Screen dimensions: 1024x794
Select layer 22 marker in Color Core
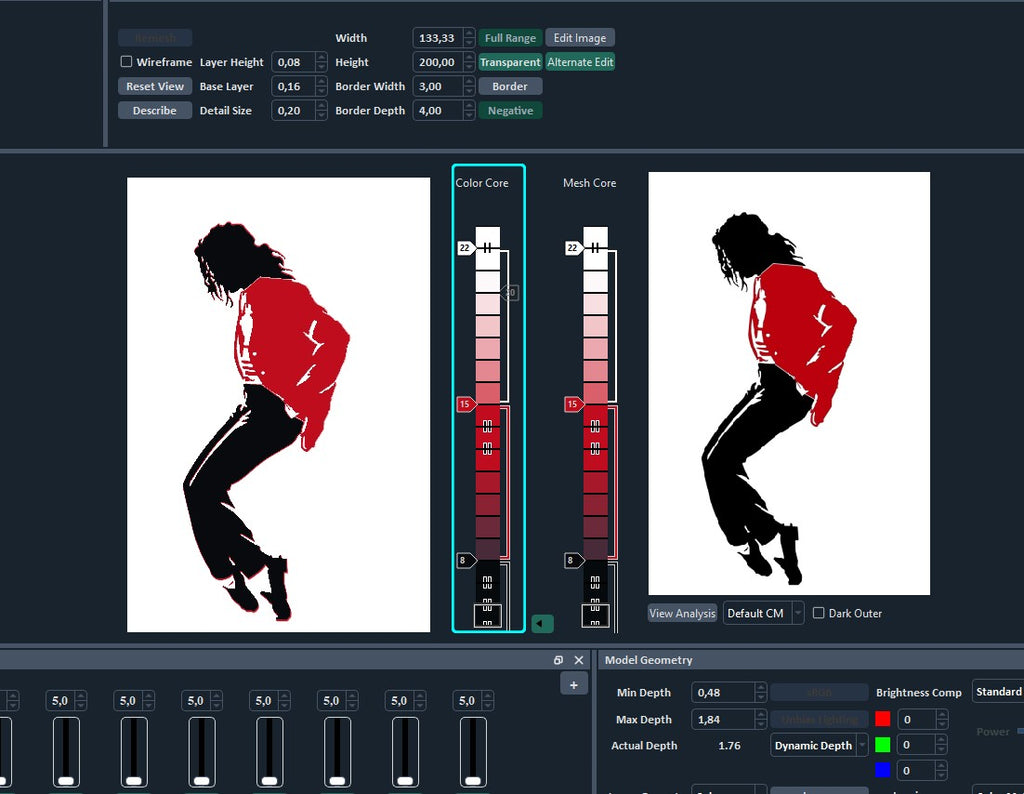(x=466, y=248)
